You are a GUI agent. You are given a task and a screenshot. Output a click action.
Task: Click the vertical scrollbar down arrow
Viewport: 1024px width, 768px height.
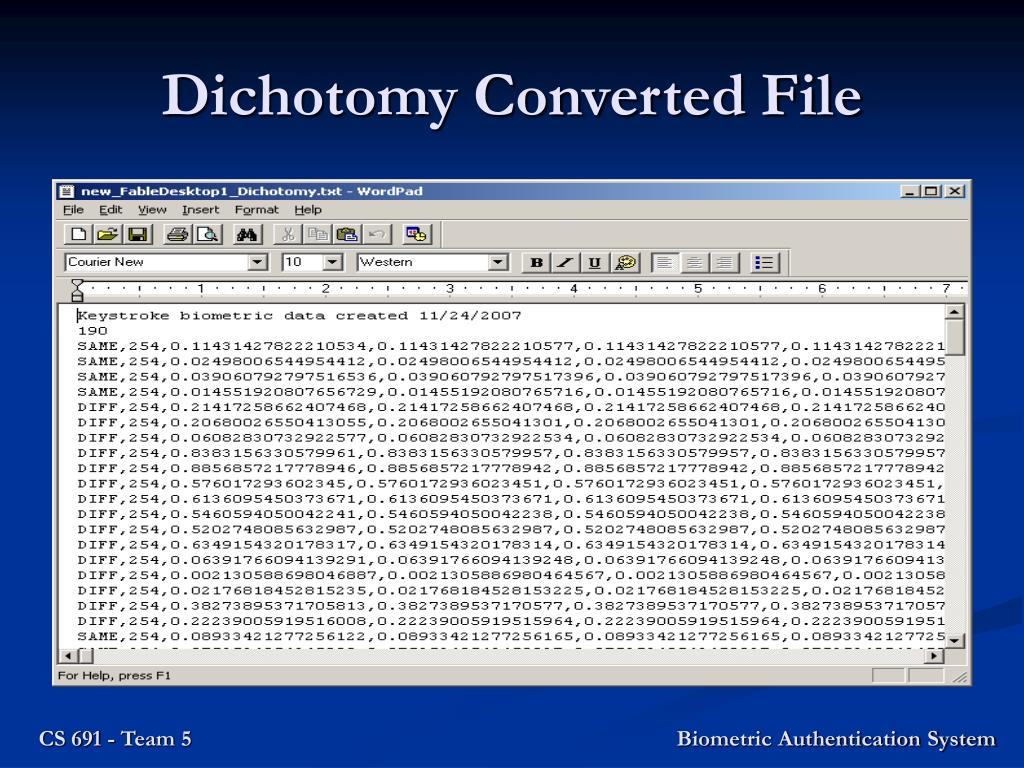click(955, 641)
